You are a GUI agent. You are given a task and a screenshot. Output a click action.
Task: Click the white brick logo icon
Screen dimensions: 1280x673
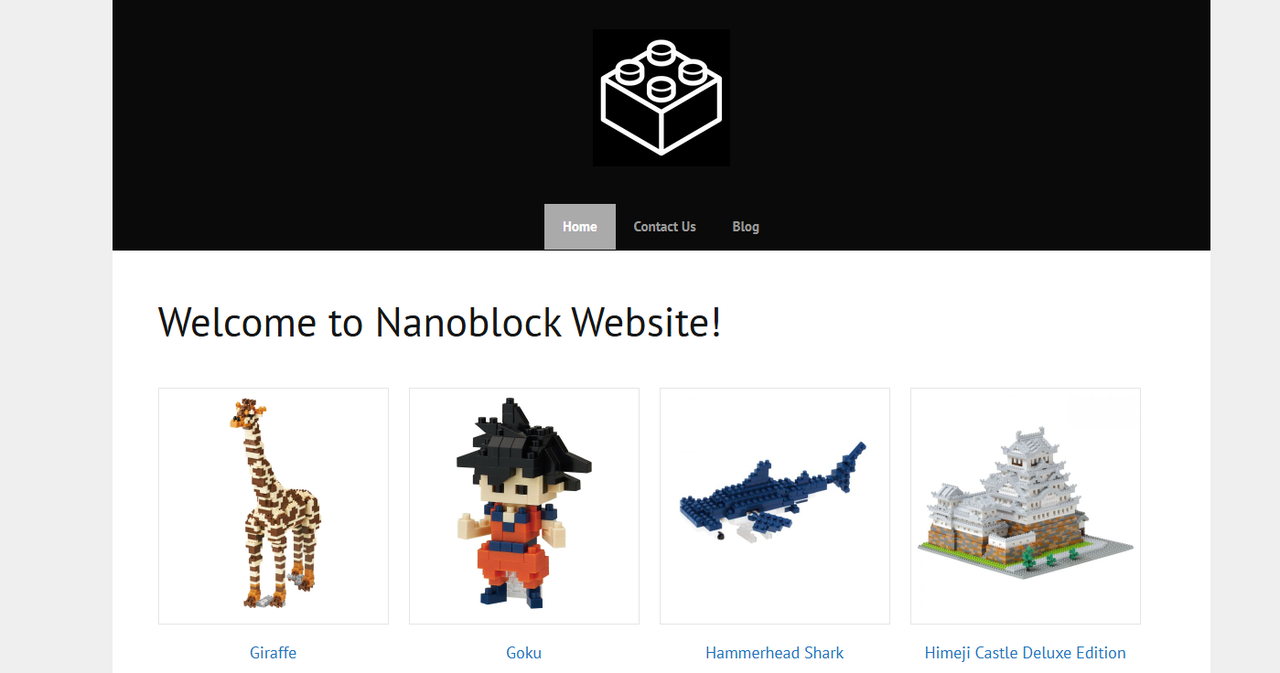[x=661, y=98]
